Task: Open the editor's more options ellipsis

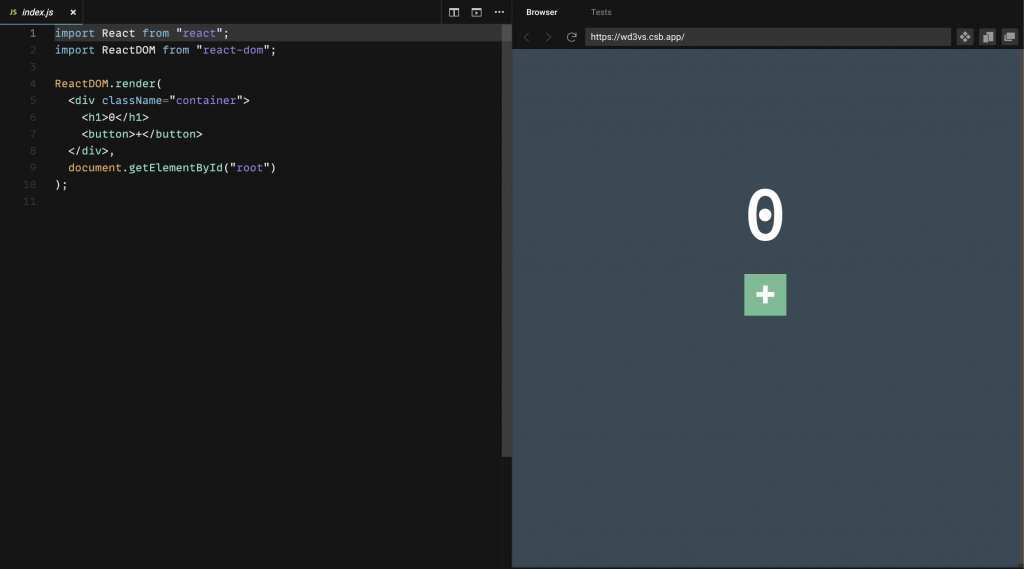Action: tap(499, 12)
